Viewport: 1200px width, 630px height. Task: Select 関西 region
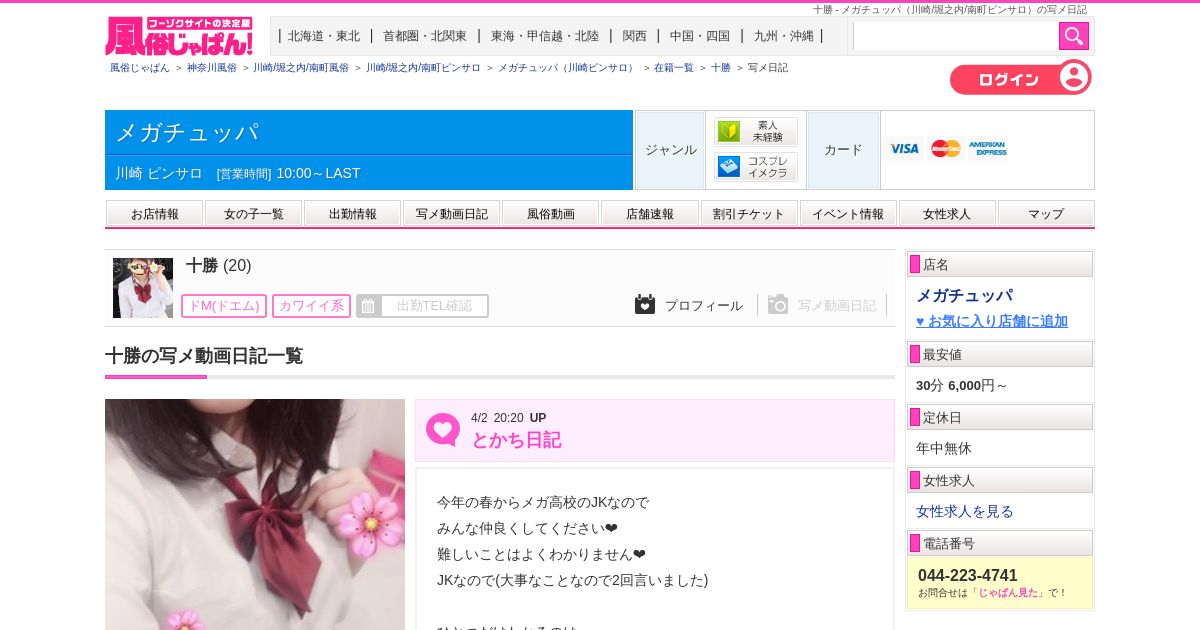[x=635, y=36]
